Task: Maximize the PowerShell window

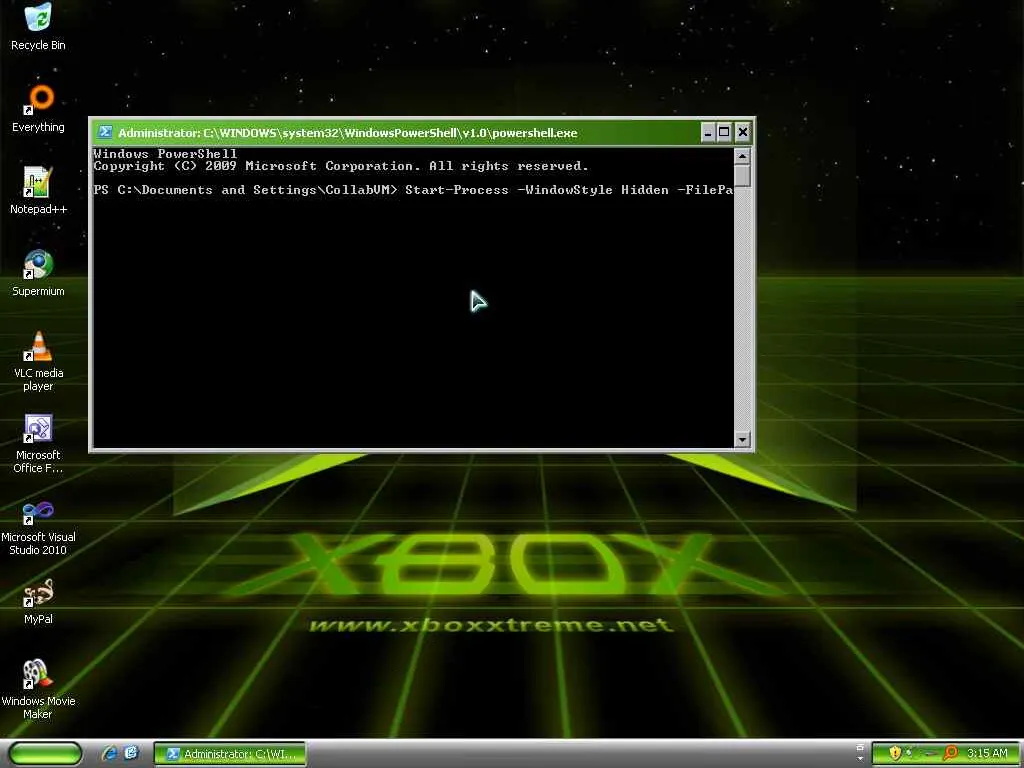Action: point(724,133)
